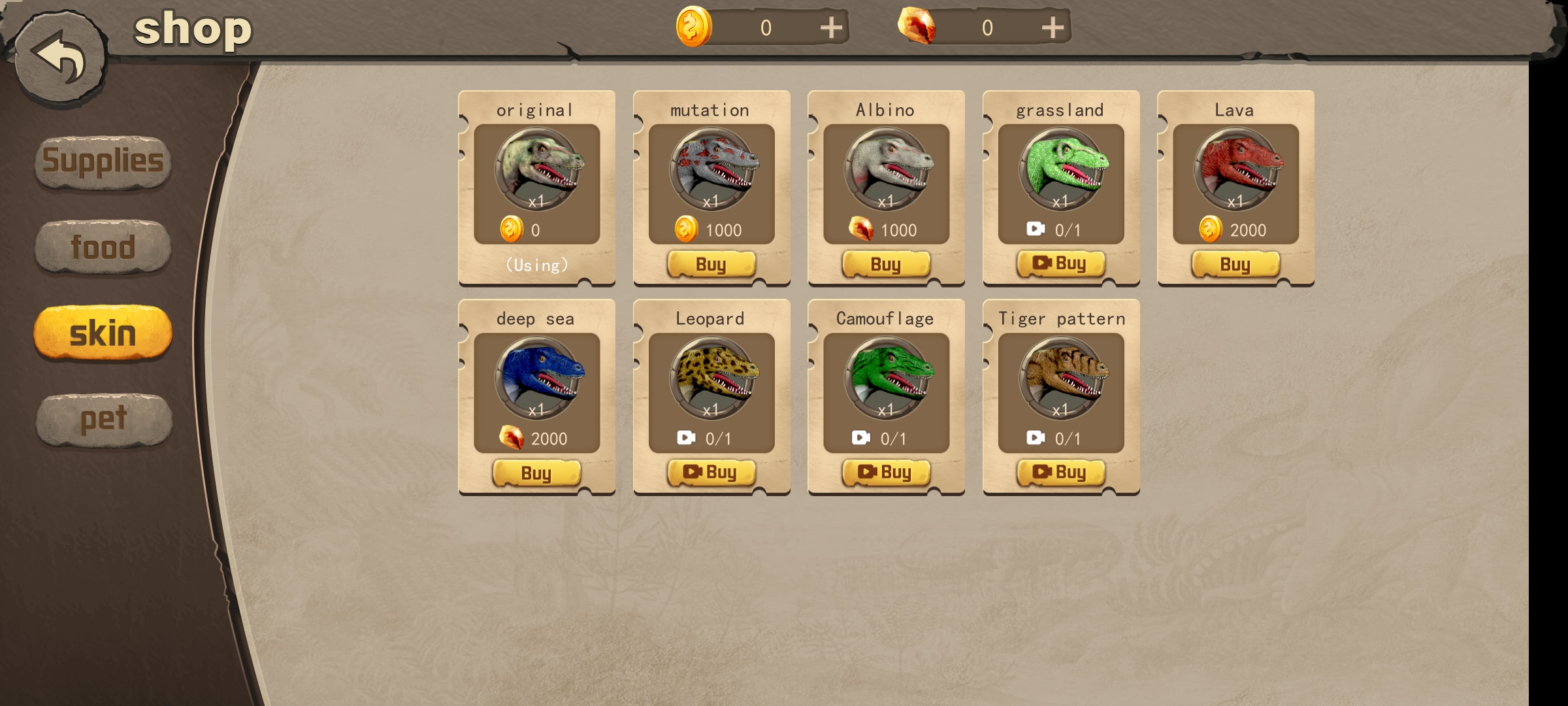This screenshot has width=1568, height=706.
Task: Select the Leopard spotted dinosaur portrait
Action: (x=713, y=377)
